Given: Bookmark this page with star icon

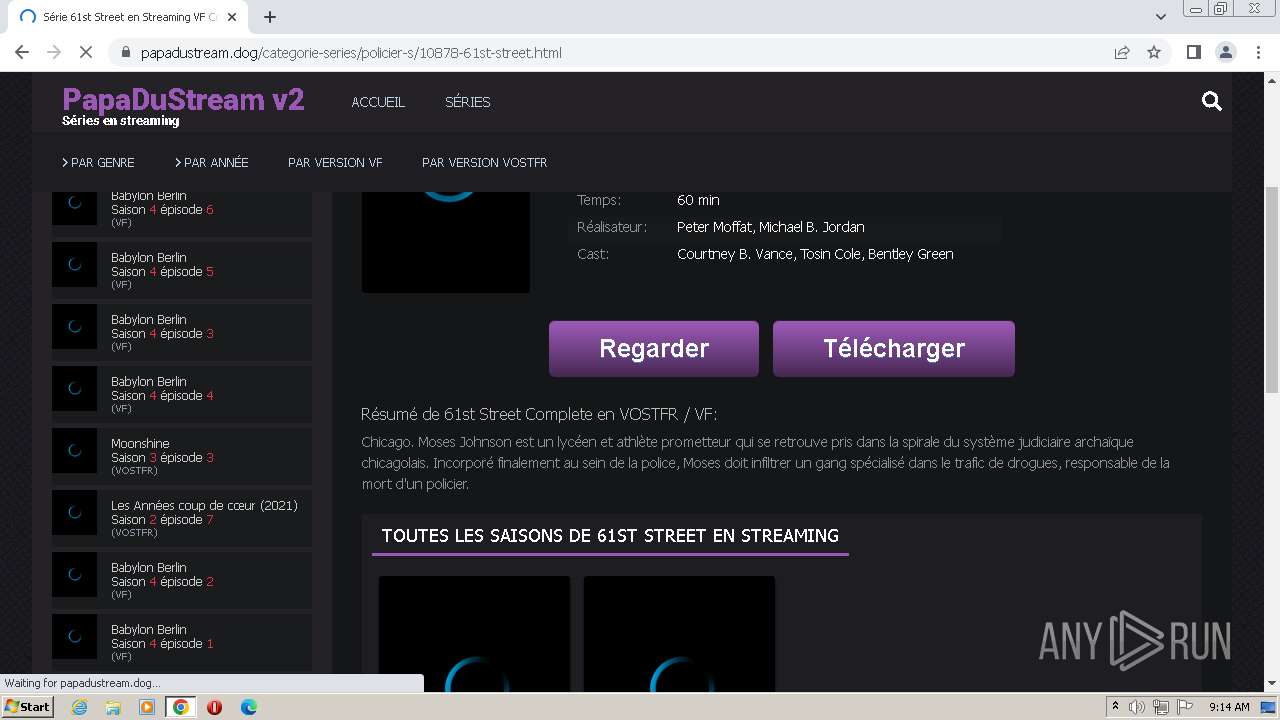Looking at the screenshot, I should click(1154, 52).
